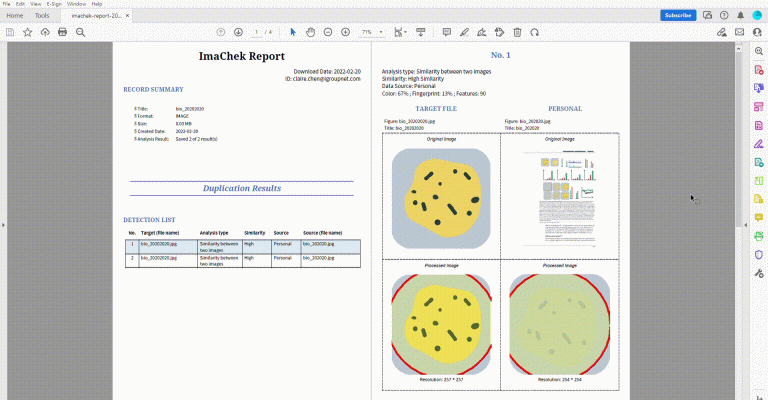Open Organize Pages pink icon

pyautogui.click(x=759, y=107)
